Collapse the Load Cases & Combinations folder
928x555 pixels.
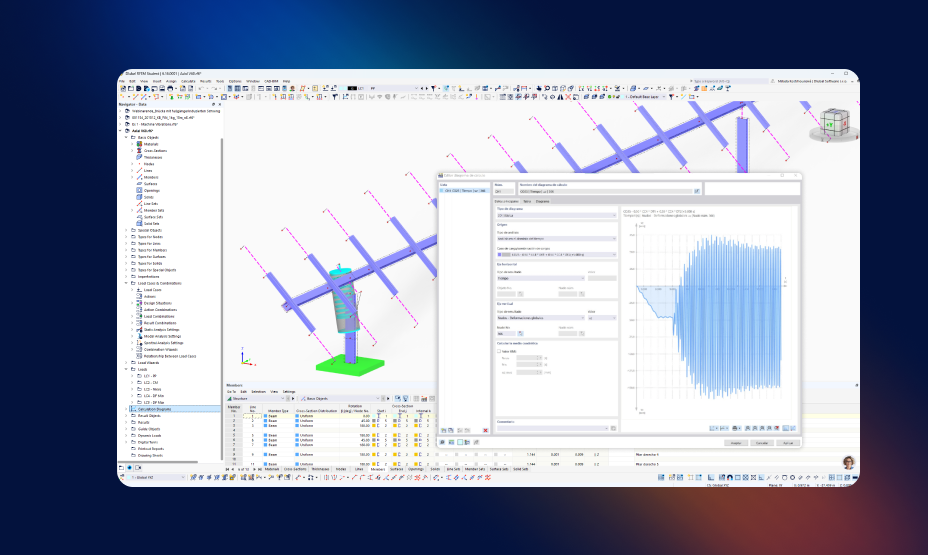126,283
